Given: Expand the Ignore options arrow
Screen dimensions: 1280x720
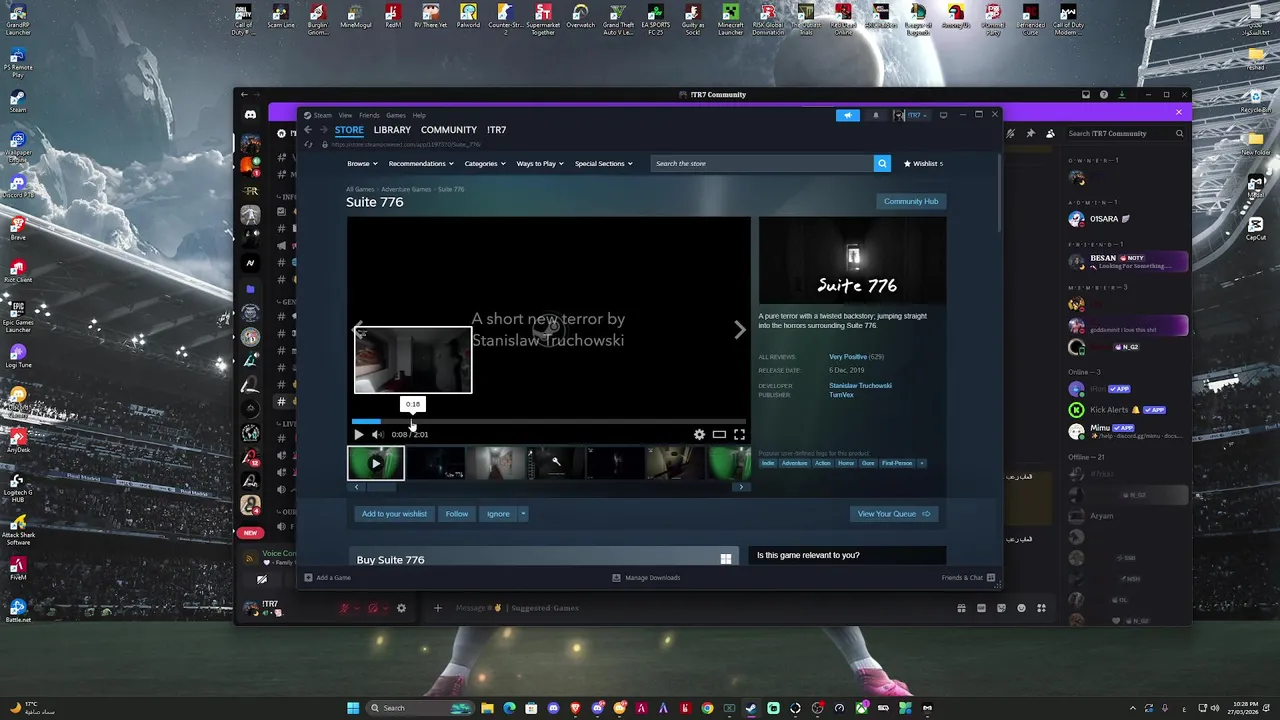Looking at the screenshot, I should [523, 514].
